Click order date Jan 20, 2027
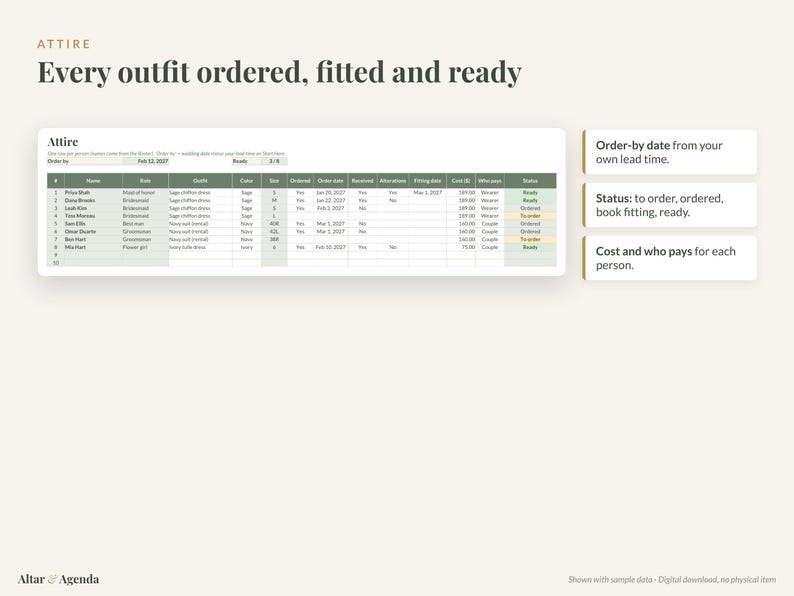Image resolution: width=794 pixels, height=596 pixels. [331, 192]
